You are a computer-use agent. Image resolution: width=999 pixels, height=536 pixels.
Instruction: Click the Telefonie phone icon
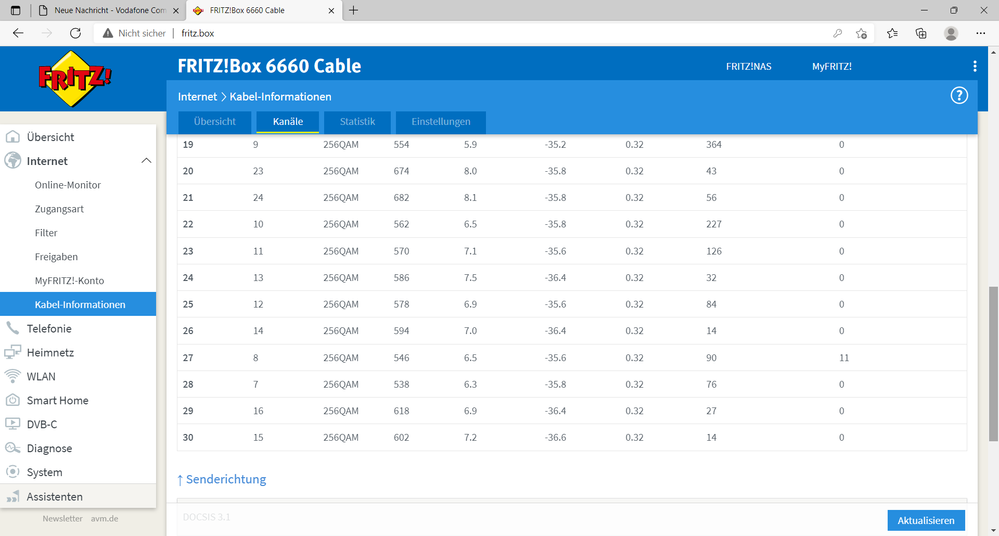pos(12,328)
